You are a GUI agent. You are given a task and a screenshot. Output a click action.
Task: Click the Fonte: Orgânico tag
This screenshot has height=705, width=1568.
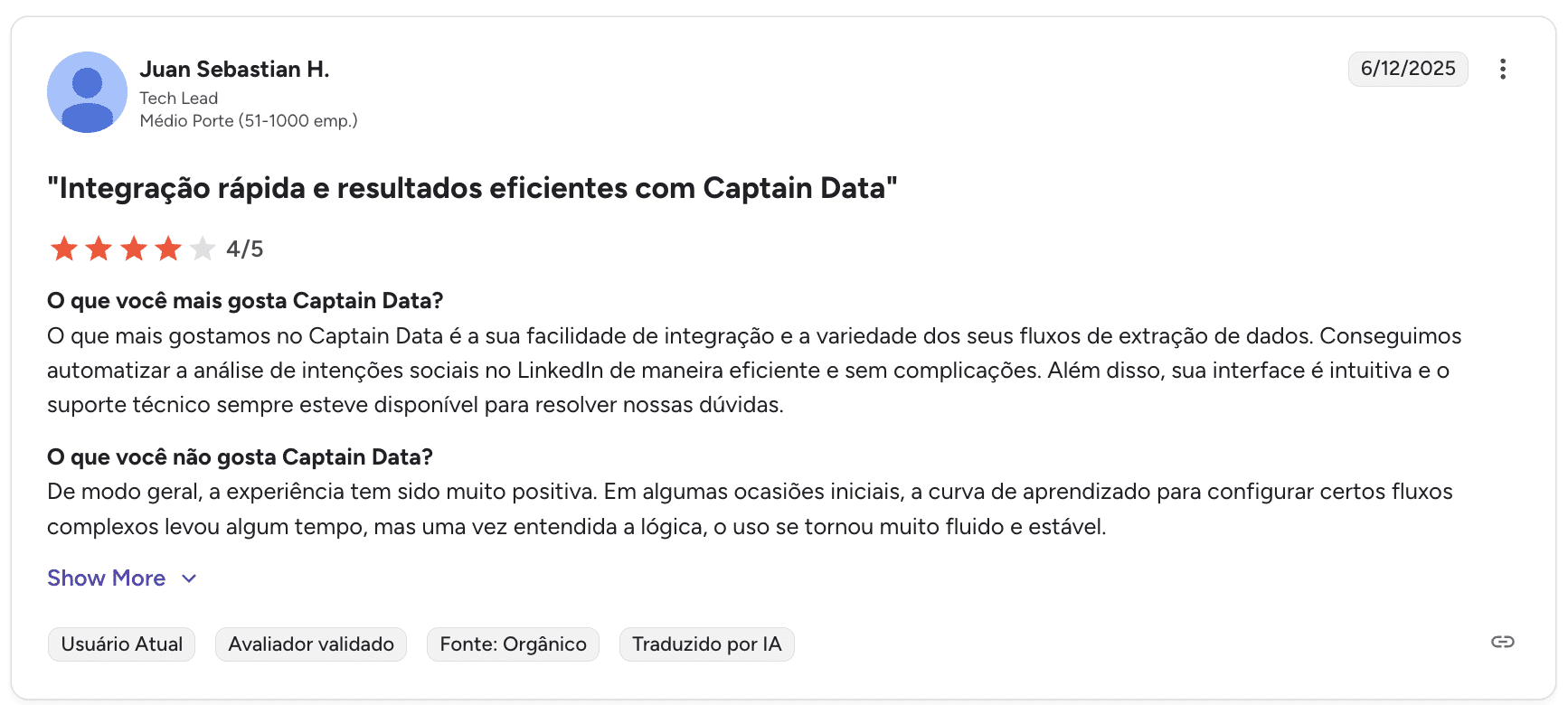coord(513,644)
